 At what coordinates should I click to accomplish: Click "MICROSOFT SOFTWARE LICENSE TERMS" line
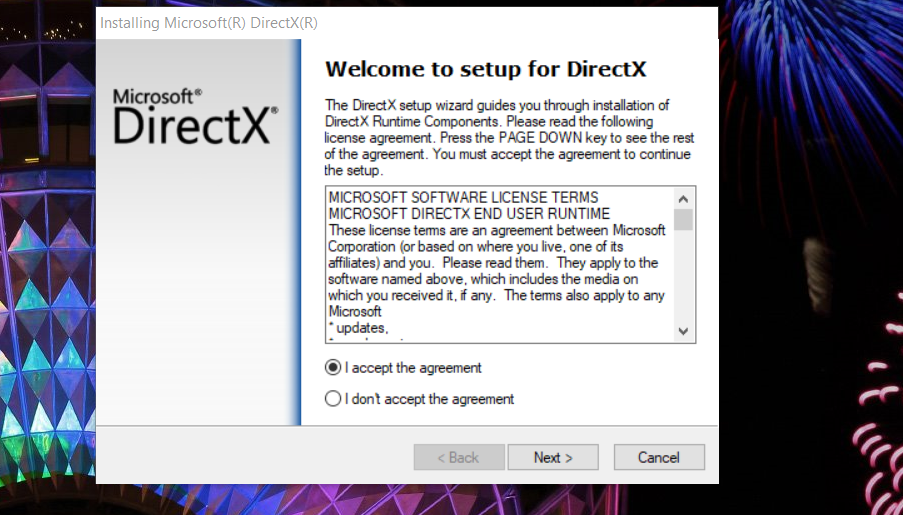(x=464, y=198)
